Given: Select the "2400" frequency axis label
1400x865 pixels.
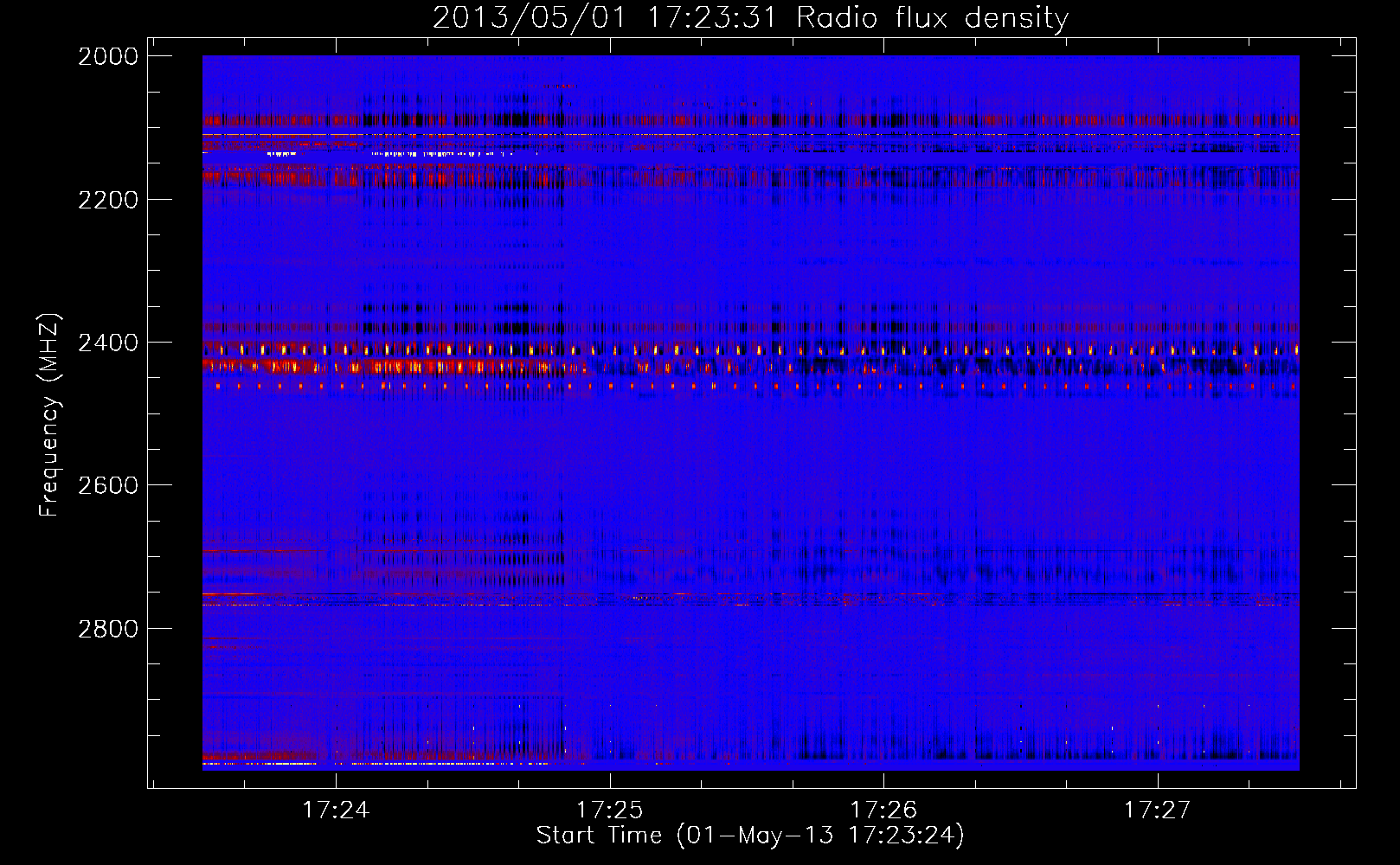Looking at the screenshot, I should point(108,343).
